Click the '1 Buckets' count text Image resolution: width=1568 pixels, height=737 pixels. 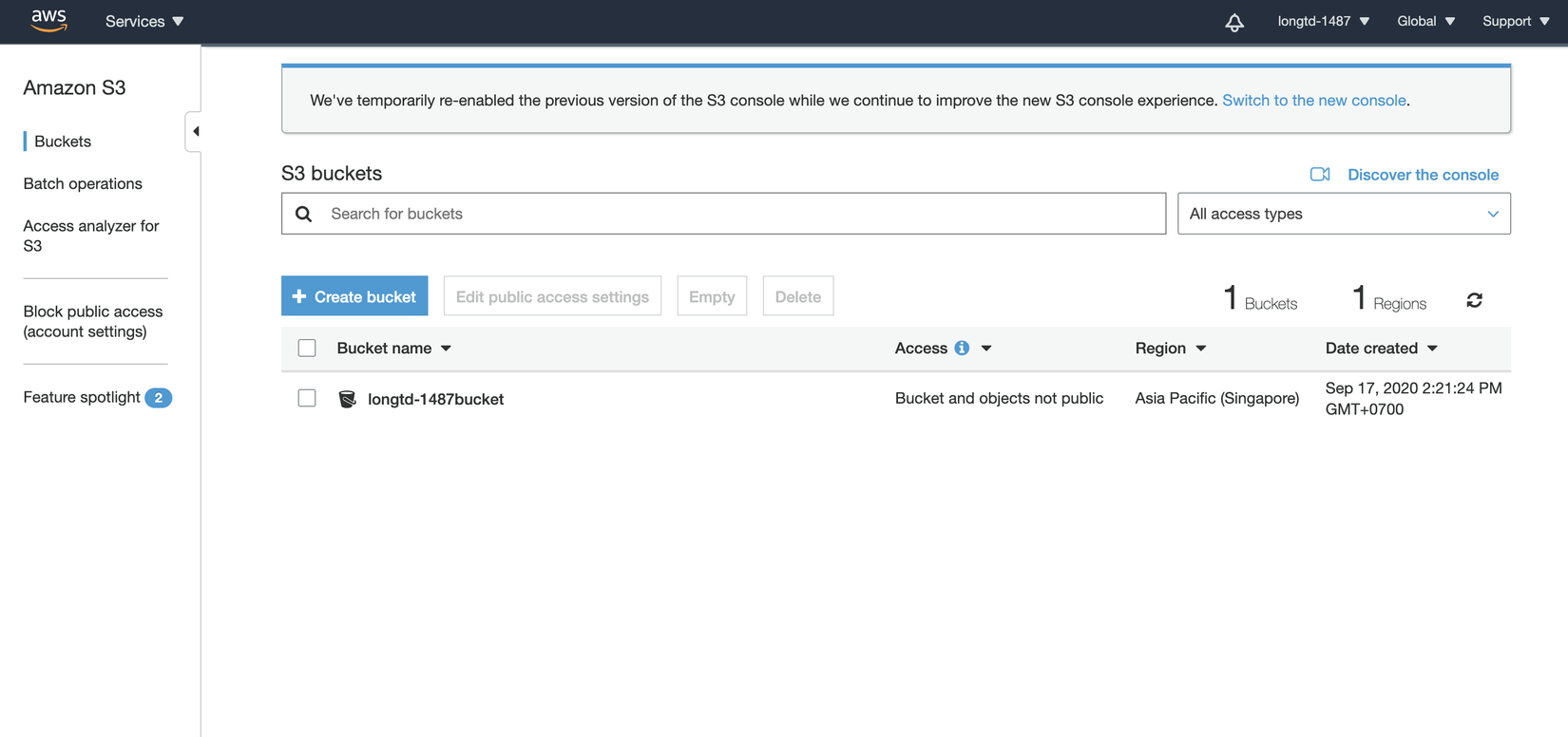pyautogui.click(x=1260, y=299)
